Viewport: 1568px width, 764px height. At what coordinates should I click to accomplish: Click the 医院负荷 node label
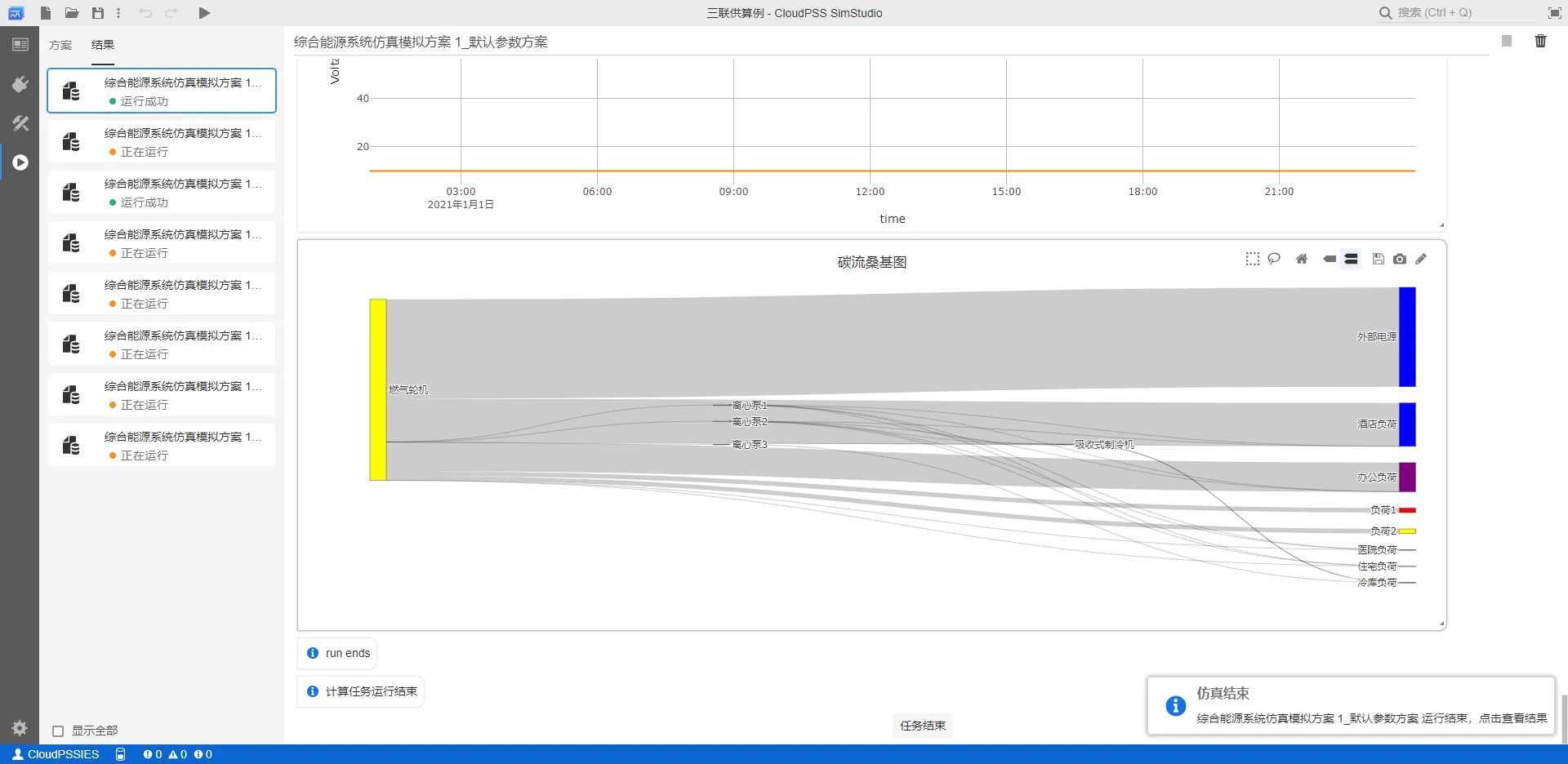1377,550
